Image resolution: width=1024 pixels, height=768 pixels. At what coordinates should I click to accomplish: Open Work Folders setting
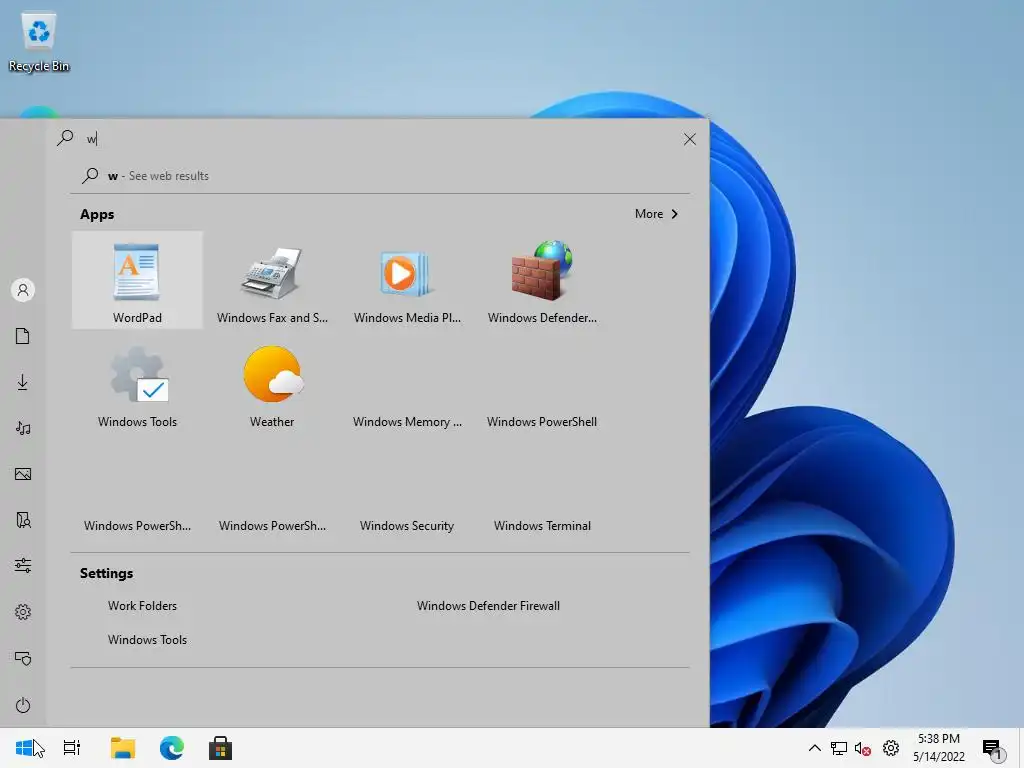pyautogui.click(x=142, y=605)
